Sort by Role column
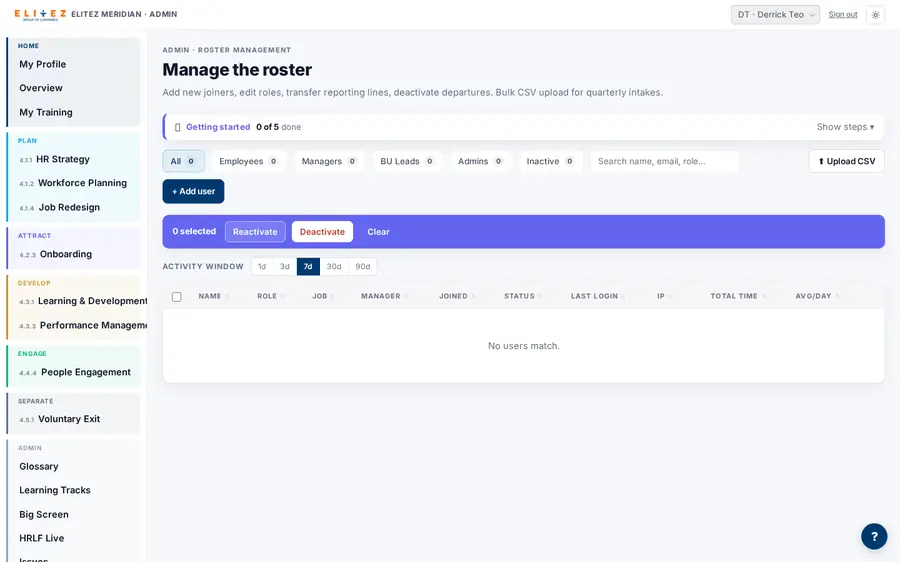This screenshot has height=562, width=900. (270, 296)
